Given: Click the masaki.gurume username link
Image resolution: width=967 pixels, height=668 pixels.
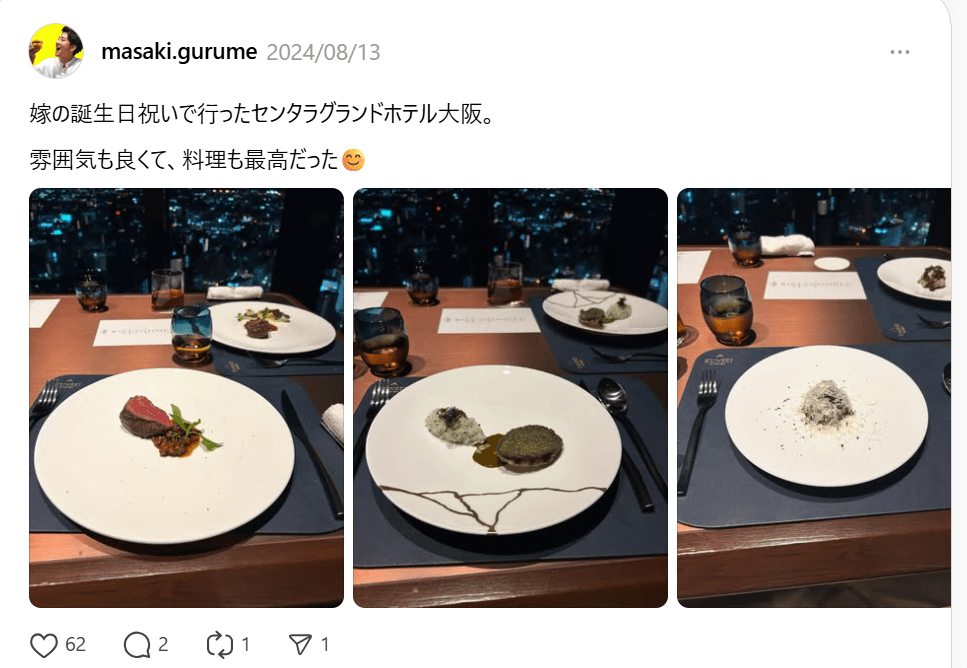Looking at the screenshot, I should tap(179, 52).
